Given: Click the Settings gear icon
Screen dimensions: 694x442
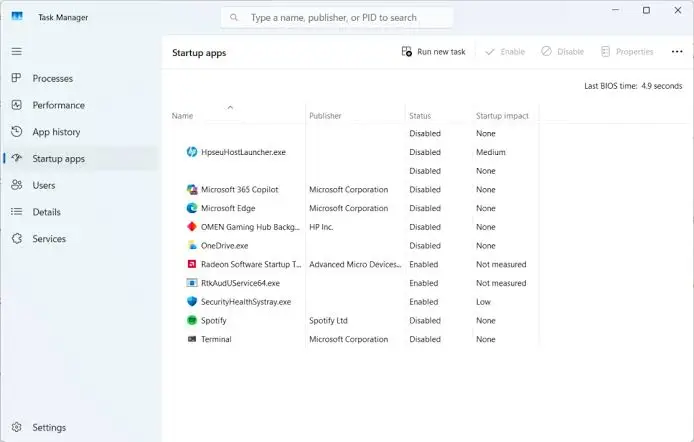Looking at the screenshot, I should tap(16, 427).
